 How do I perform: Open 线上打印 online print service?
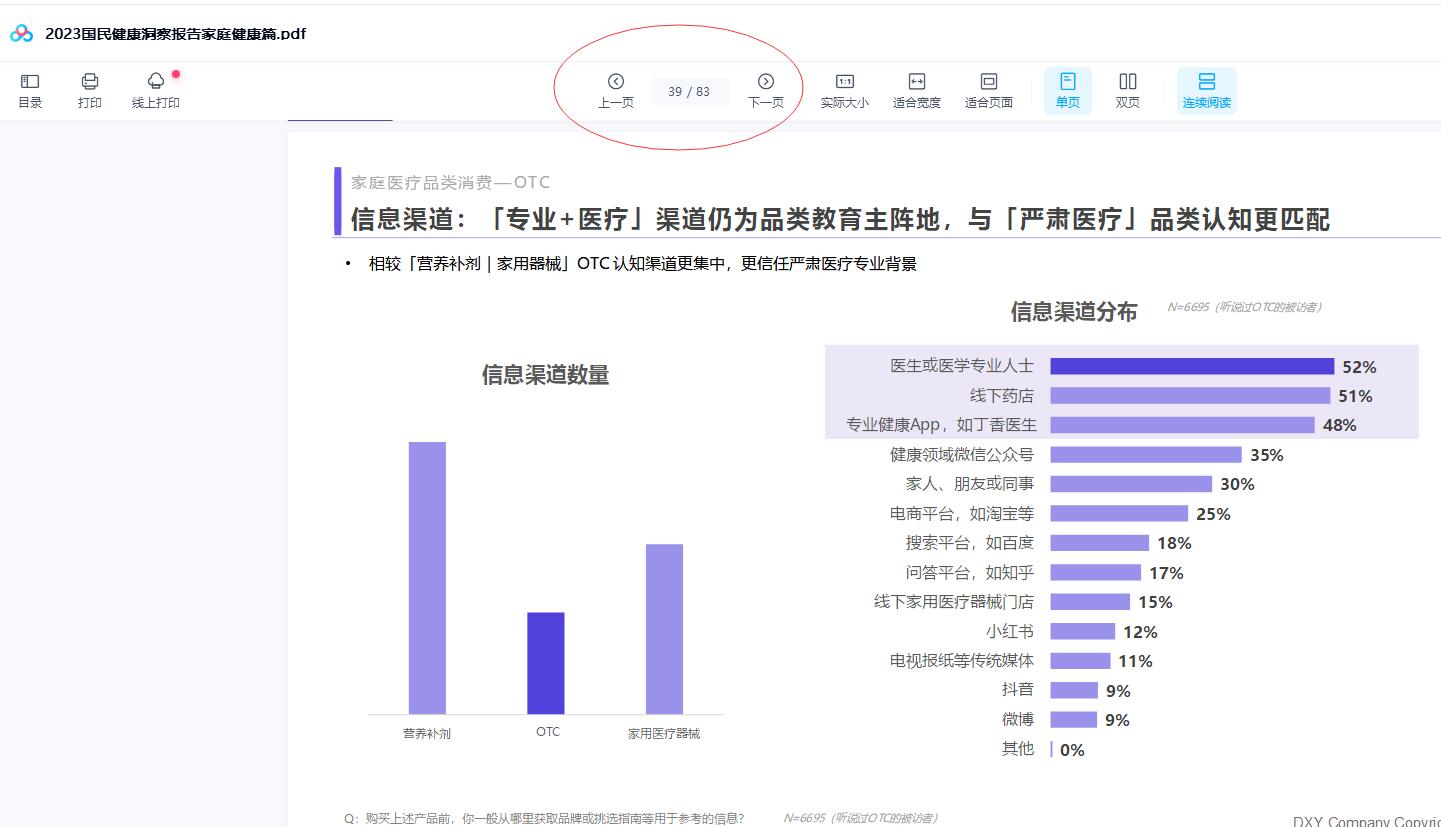point(156,90)
